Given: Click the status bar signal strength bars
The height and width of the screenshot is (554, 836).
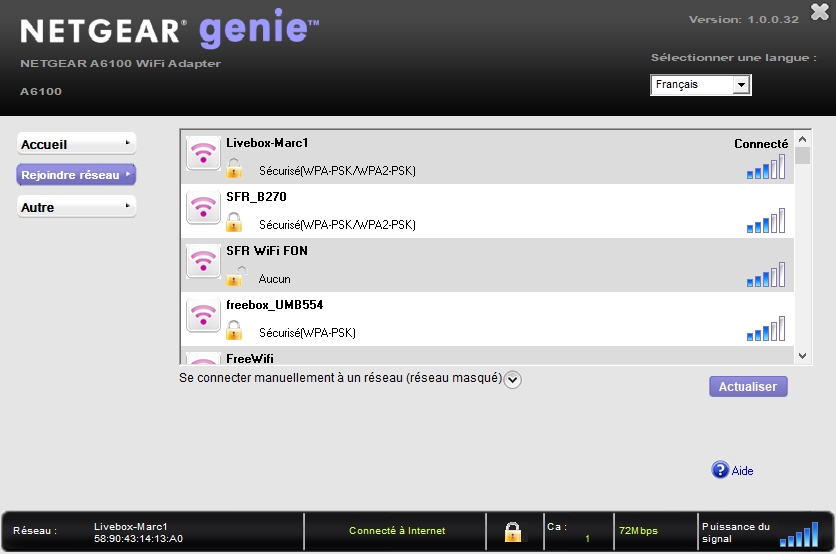Looking at the screenshot, I should [799, 534].
